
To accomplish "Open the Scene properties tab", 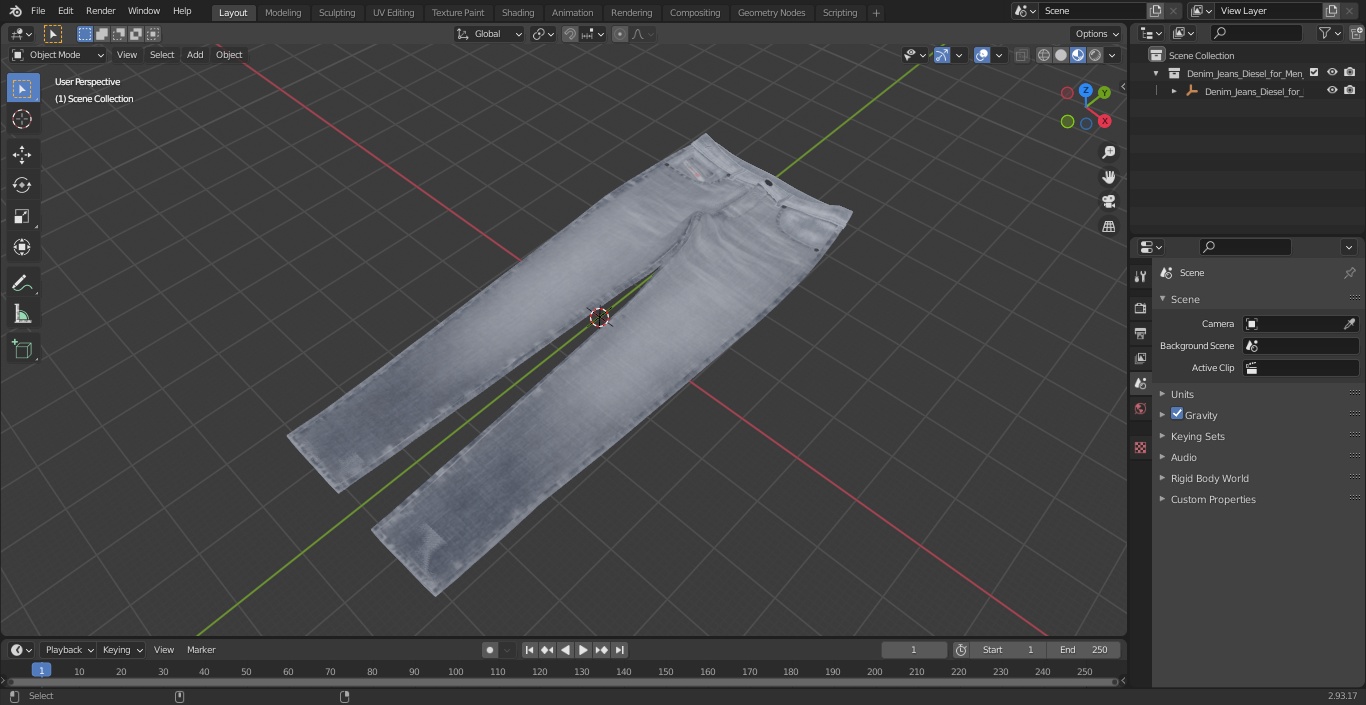I will [1140, 383].
